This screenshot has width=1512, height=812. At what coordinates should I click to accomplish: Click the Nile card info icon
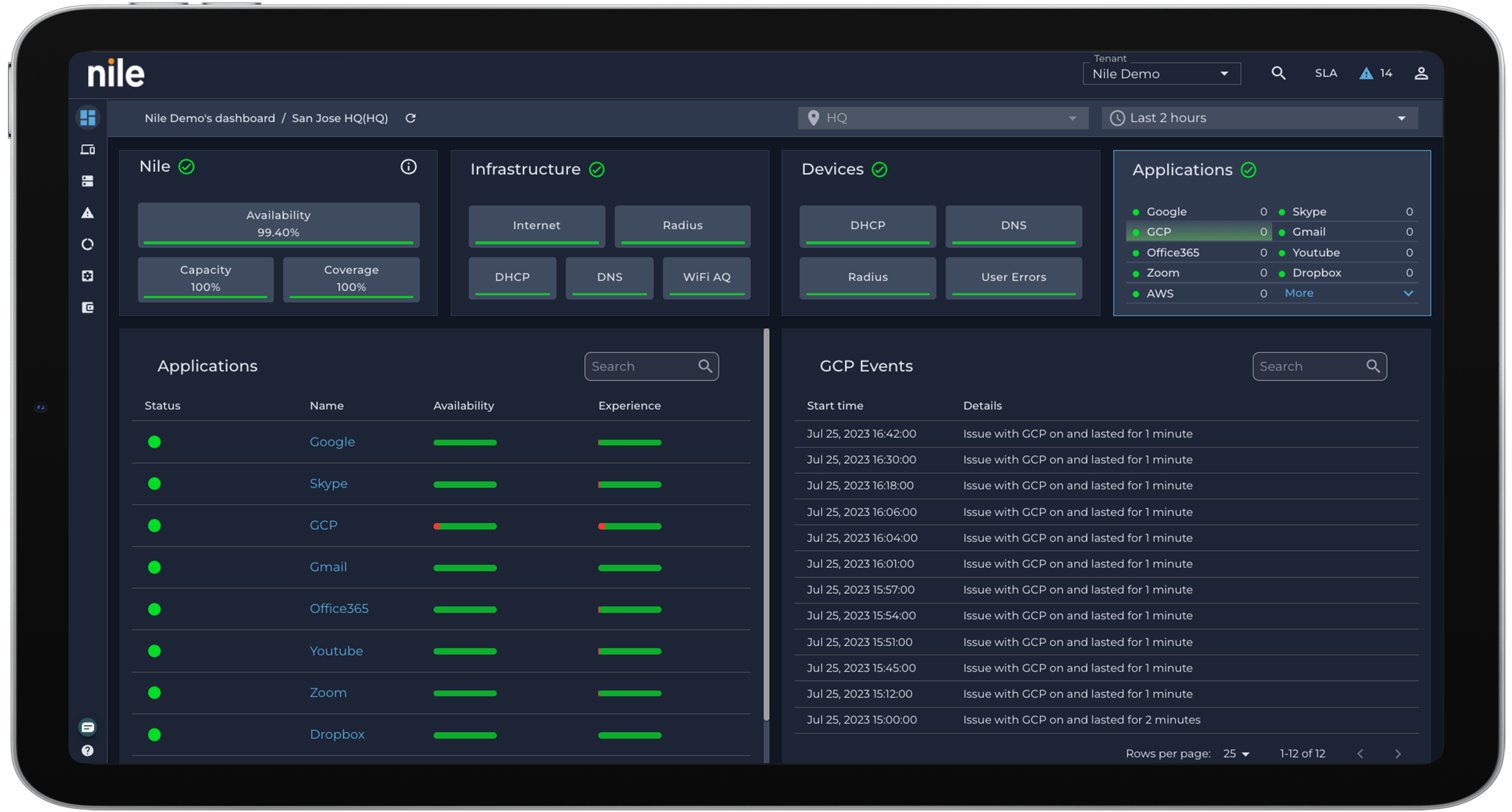point(408,167)
